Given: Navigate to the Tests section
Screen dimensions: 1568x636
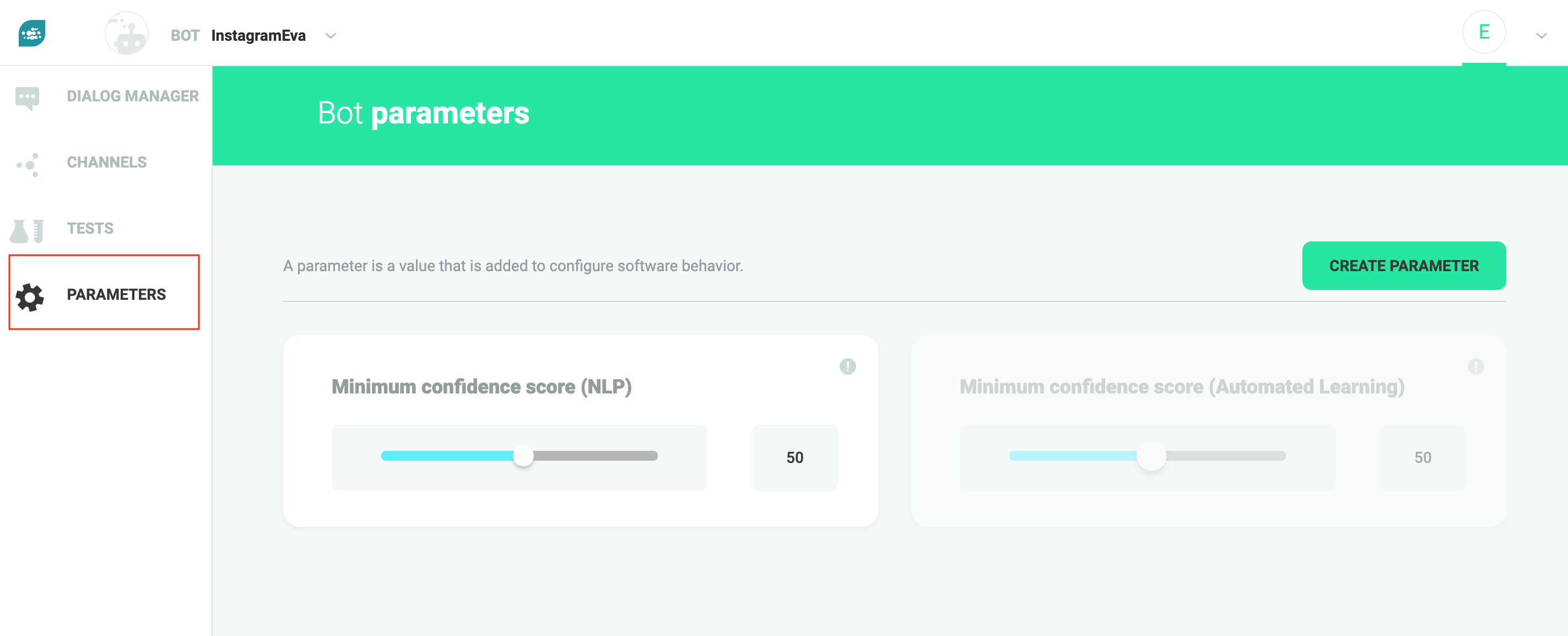Looking at the screenshot, I should (90, 228).
